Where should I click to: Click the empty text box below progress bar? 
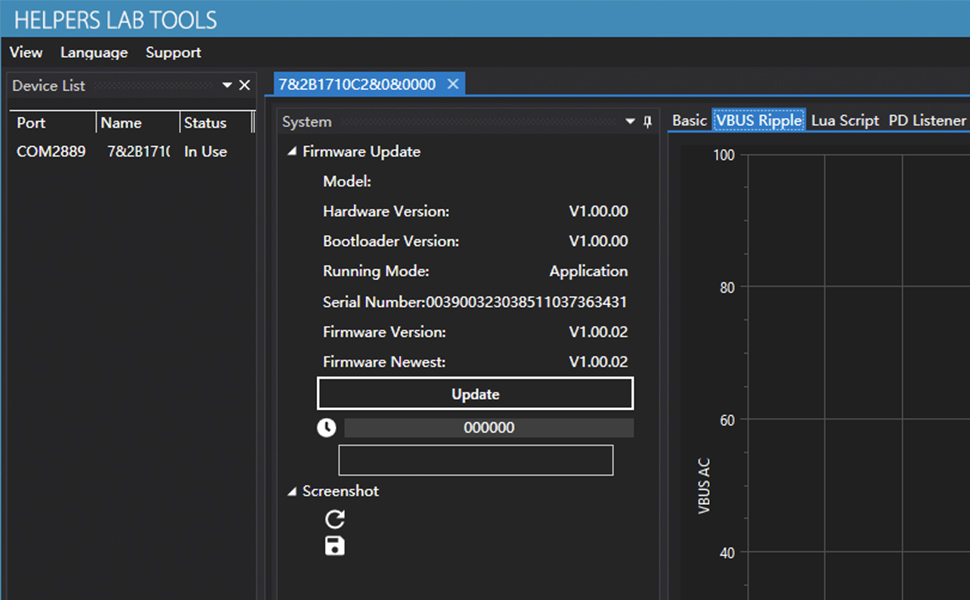point(476,460)
